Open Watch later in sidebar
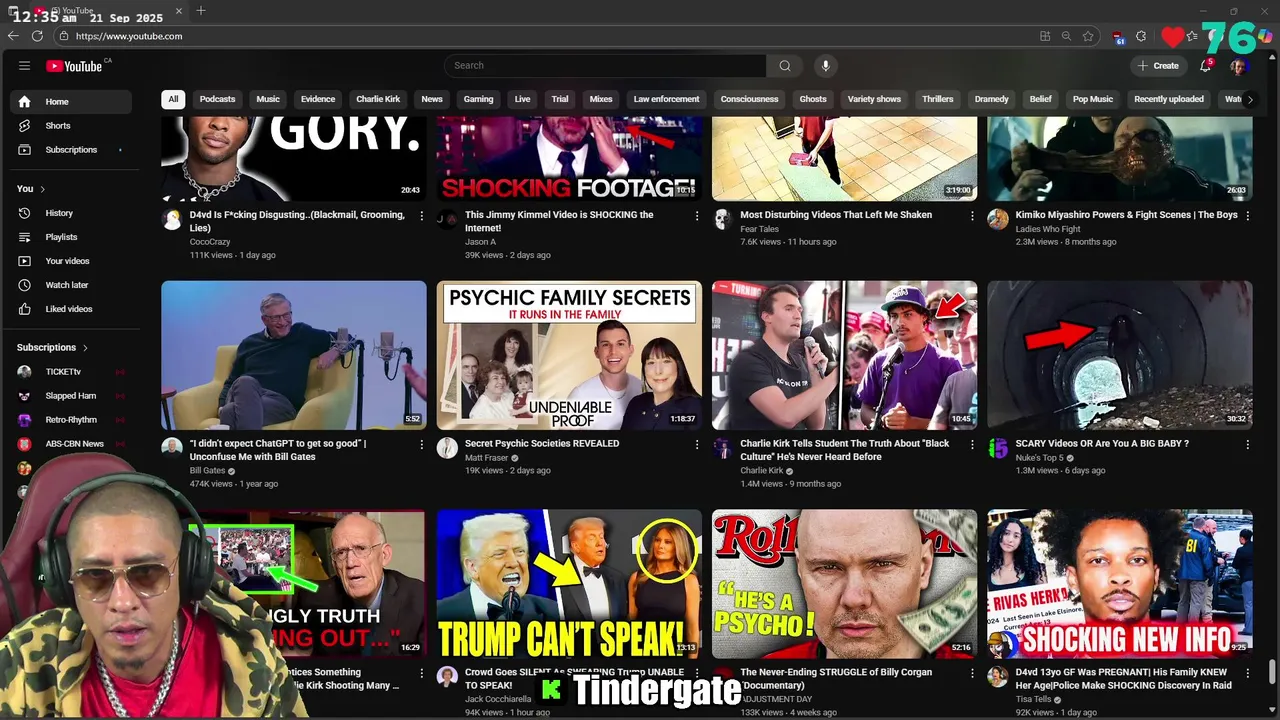 point(70,285)
